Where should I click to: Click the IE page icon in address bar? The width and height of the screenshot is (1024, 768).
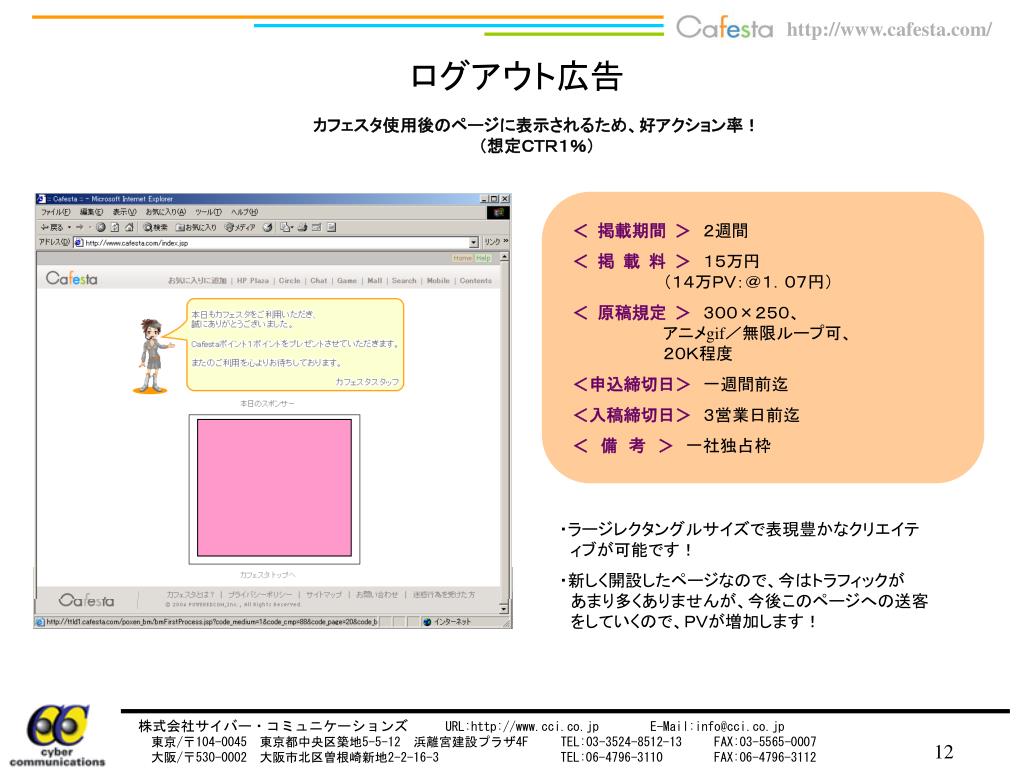78,243
